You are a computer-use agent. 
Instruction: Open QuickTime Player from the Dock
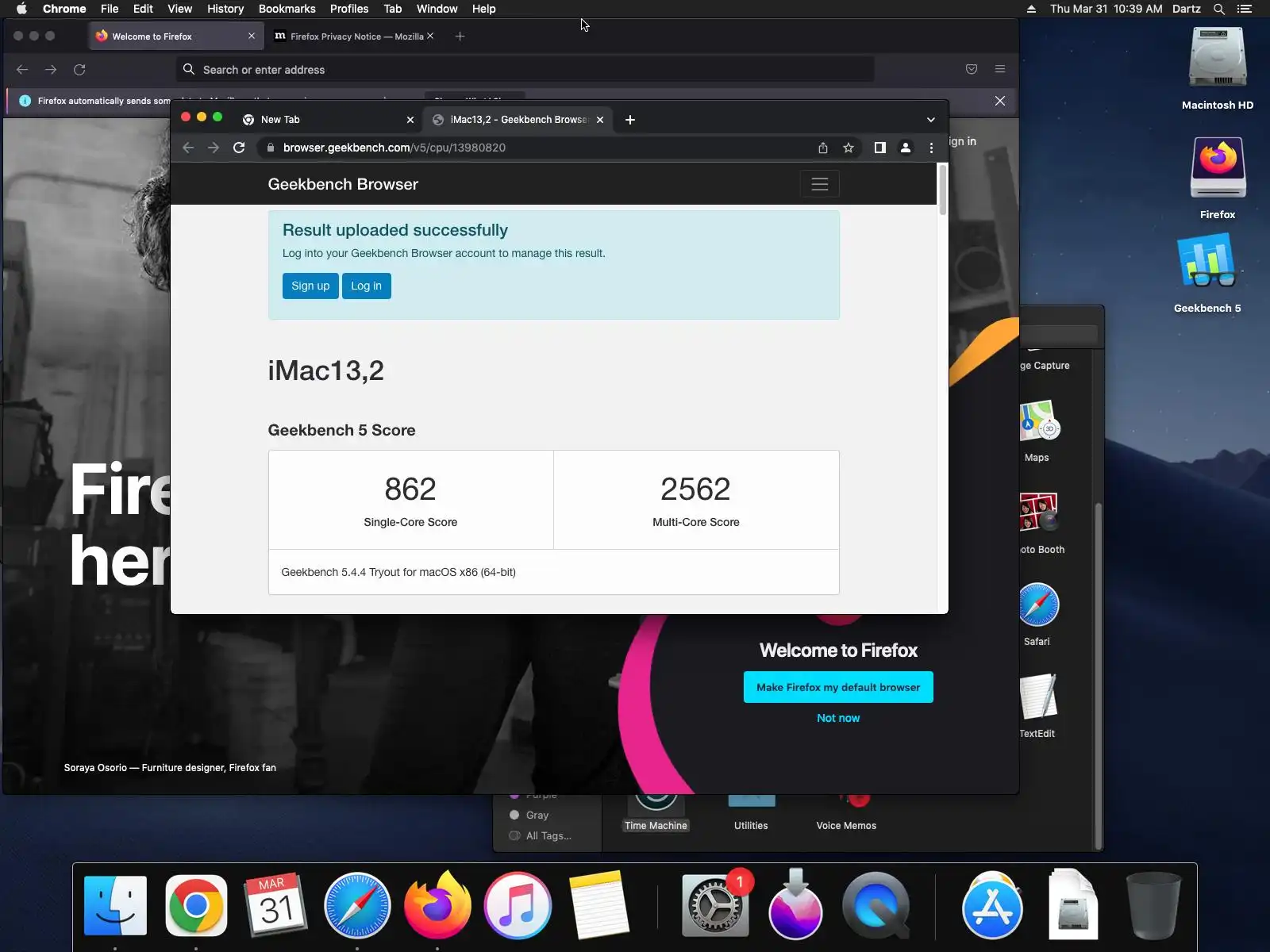pos(876,905)
